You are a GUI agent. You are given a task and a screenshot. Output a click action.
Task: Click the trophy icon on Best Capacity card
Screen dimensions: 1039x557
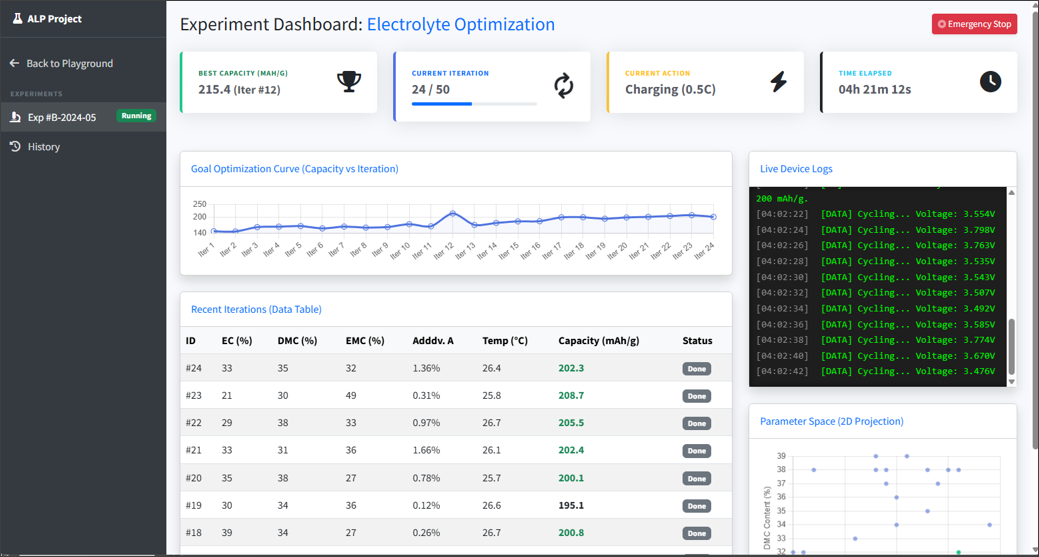(x=348, y=82)
